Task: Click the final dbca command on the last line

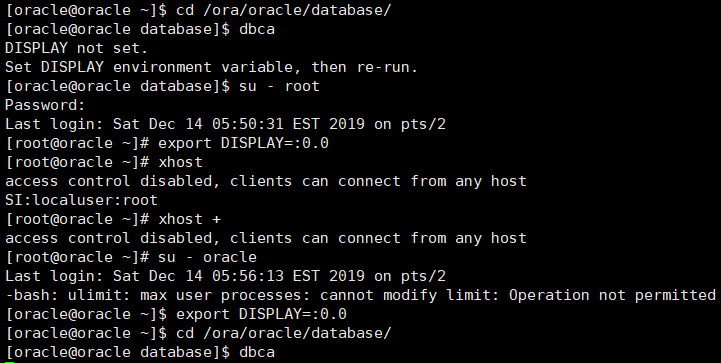Action: pyautogui.click(x=257, y=352)
